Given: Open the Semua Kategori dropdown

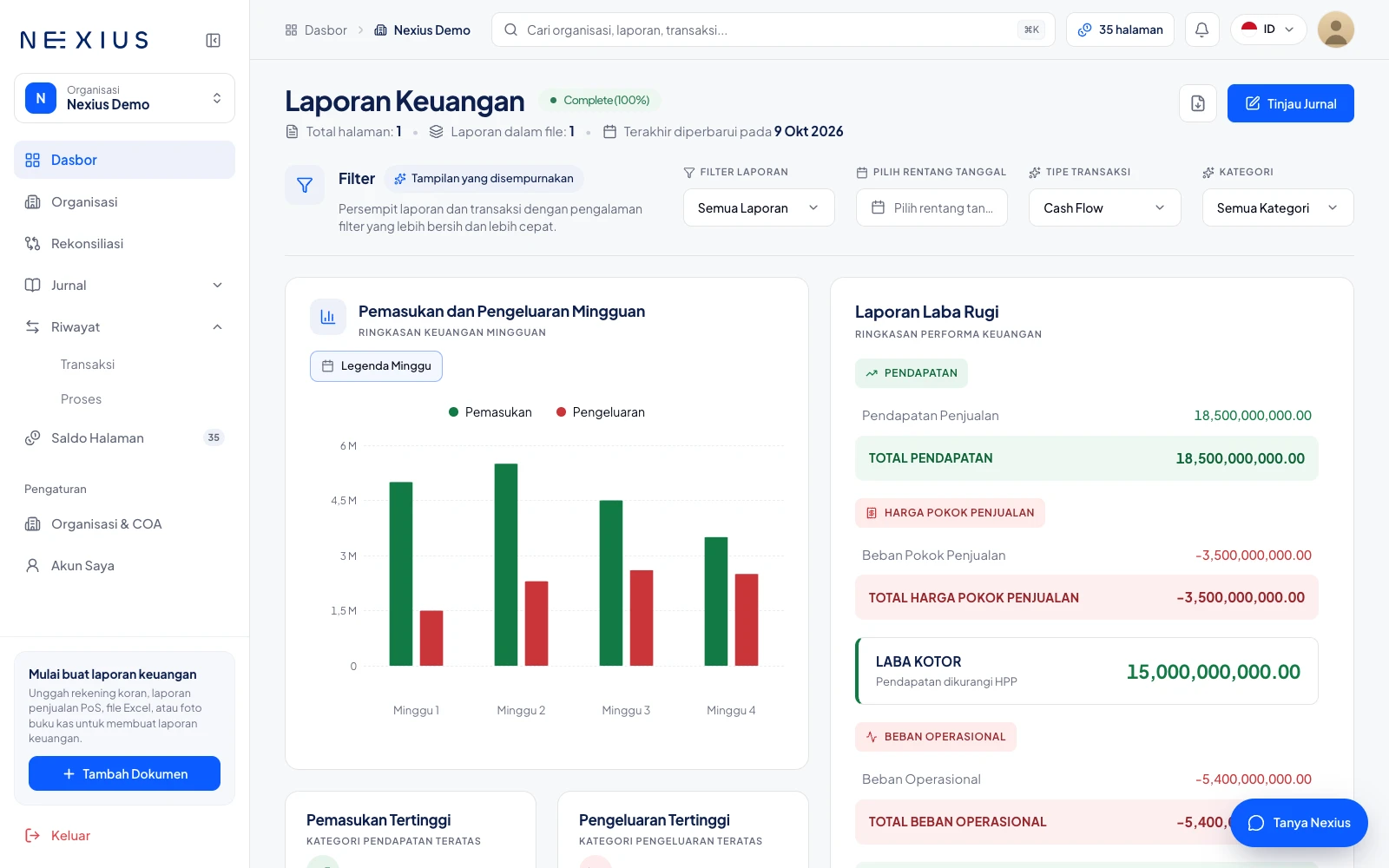Looking at the screenshot, I should tap(1278, 207).
